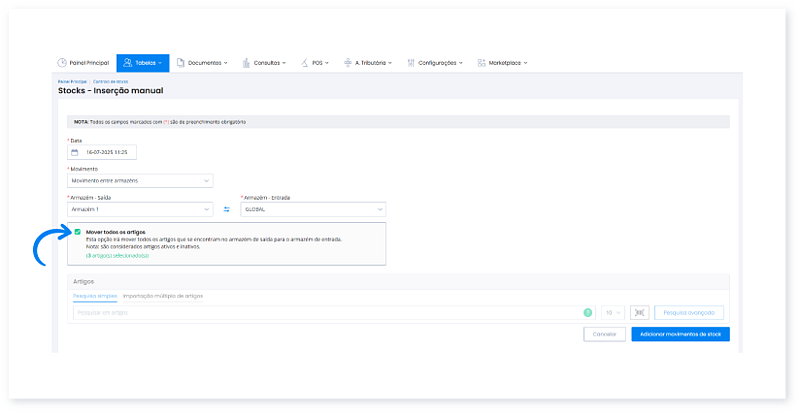Click the green help icon in search field

pos(588,313)
